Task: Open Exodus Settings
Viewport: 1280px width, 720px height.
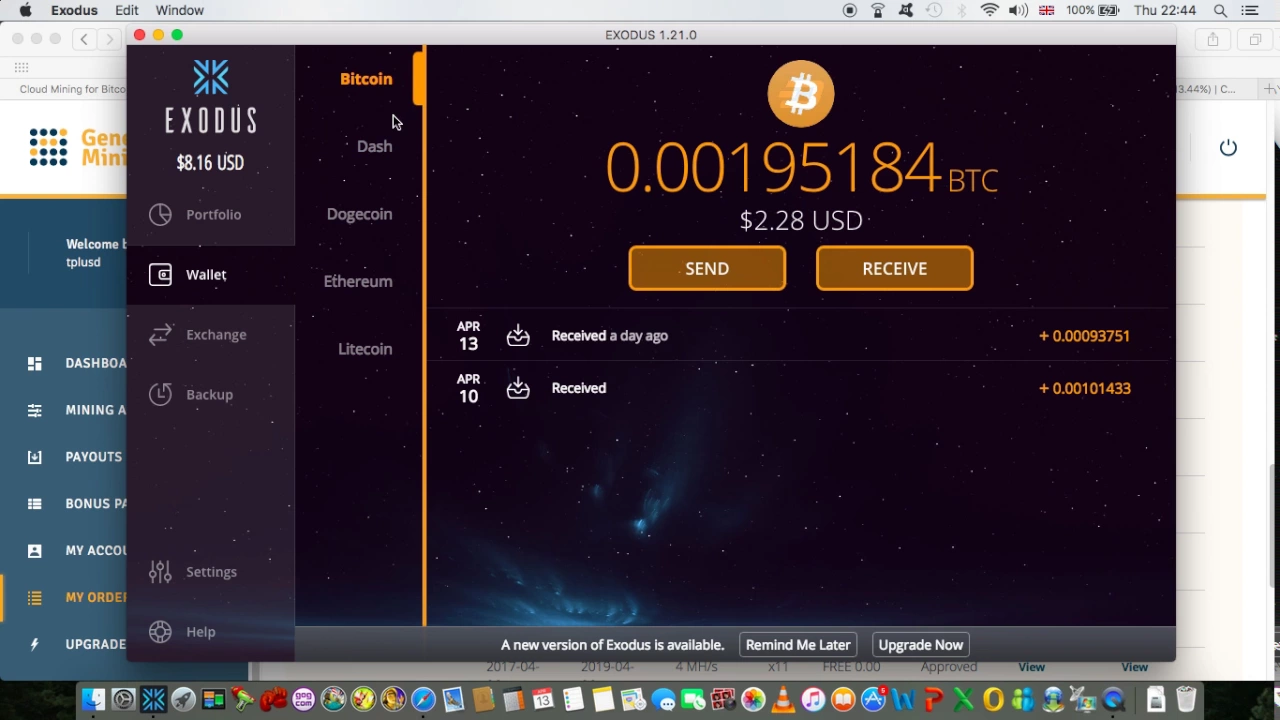Action: pos(211,571)
